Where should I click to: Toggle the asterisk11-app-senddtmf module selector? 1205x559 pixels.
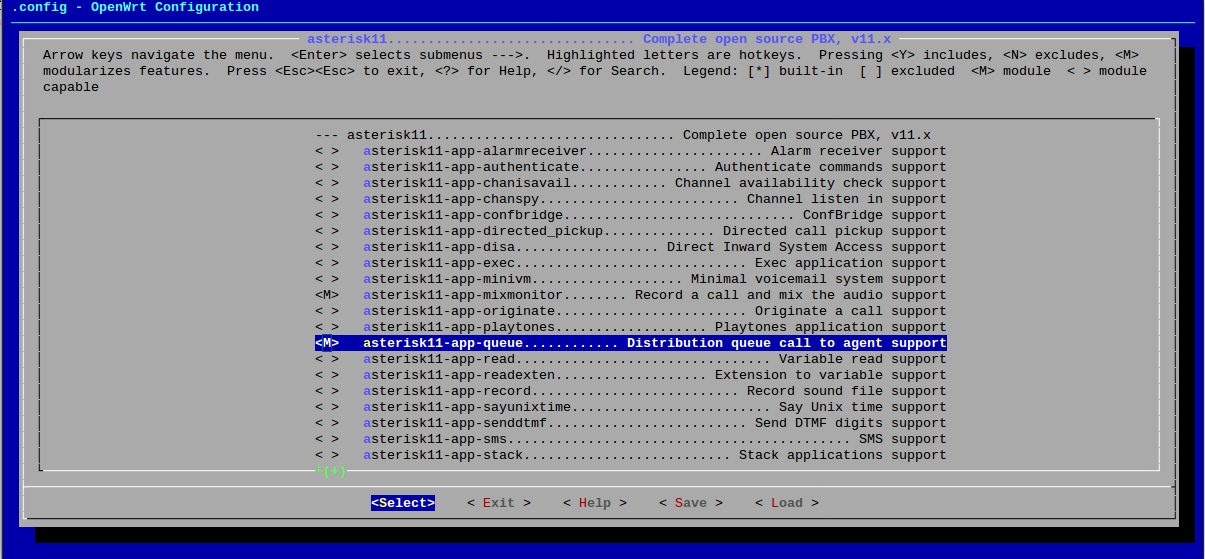[327, 423]
